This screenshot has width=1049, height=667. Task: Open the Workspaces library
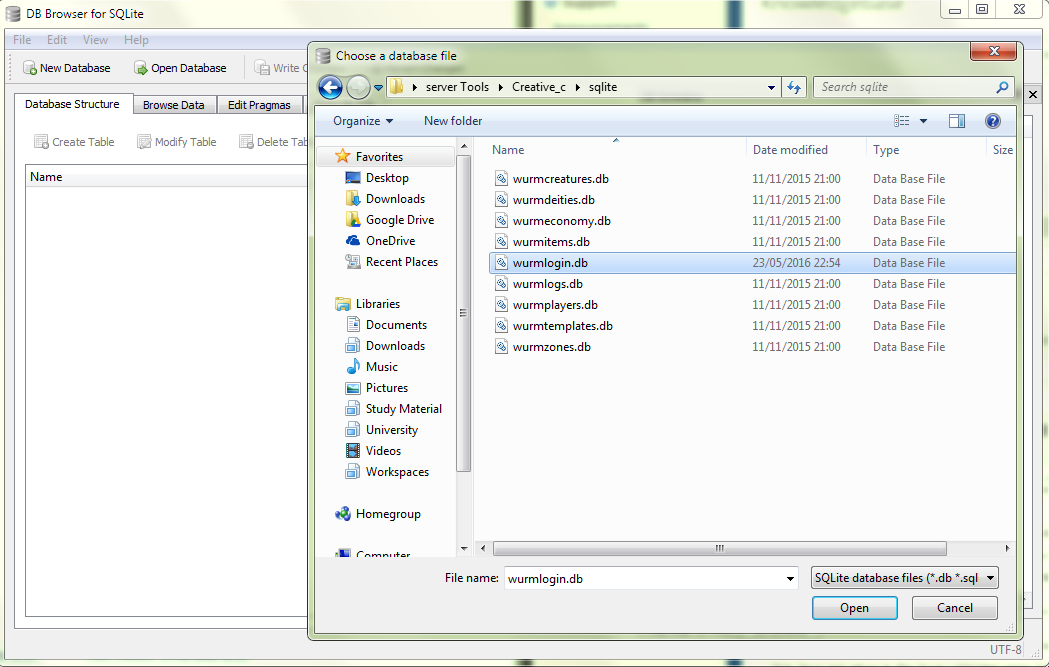397,472
